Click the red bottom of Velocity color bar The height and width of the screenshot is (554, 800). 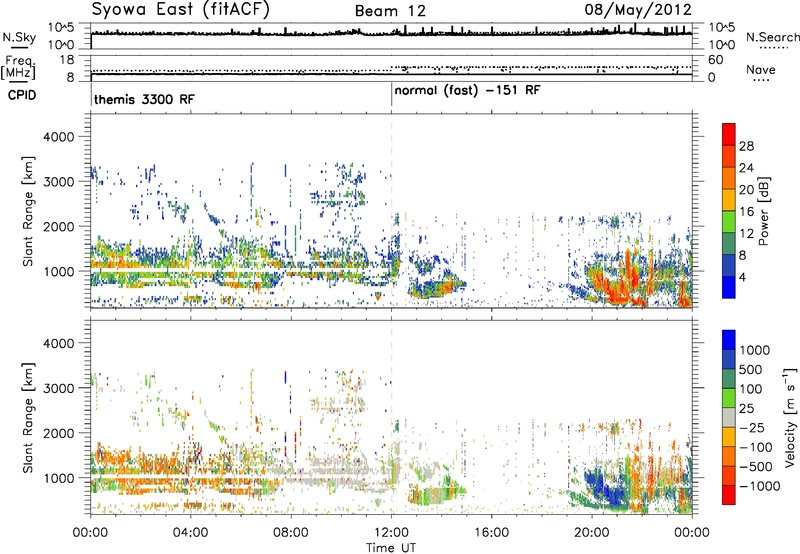(729, 495)
